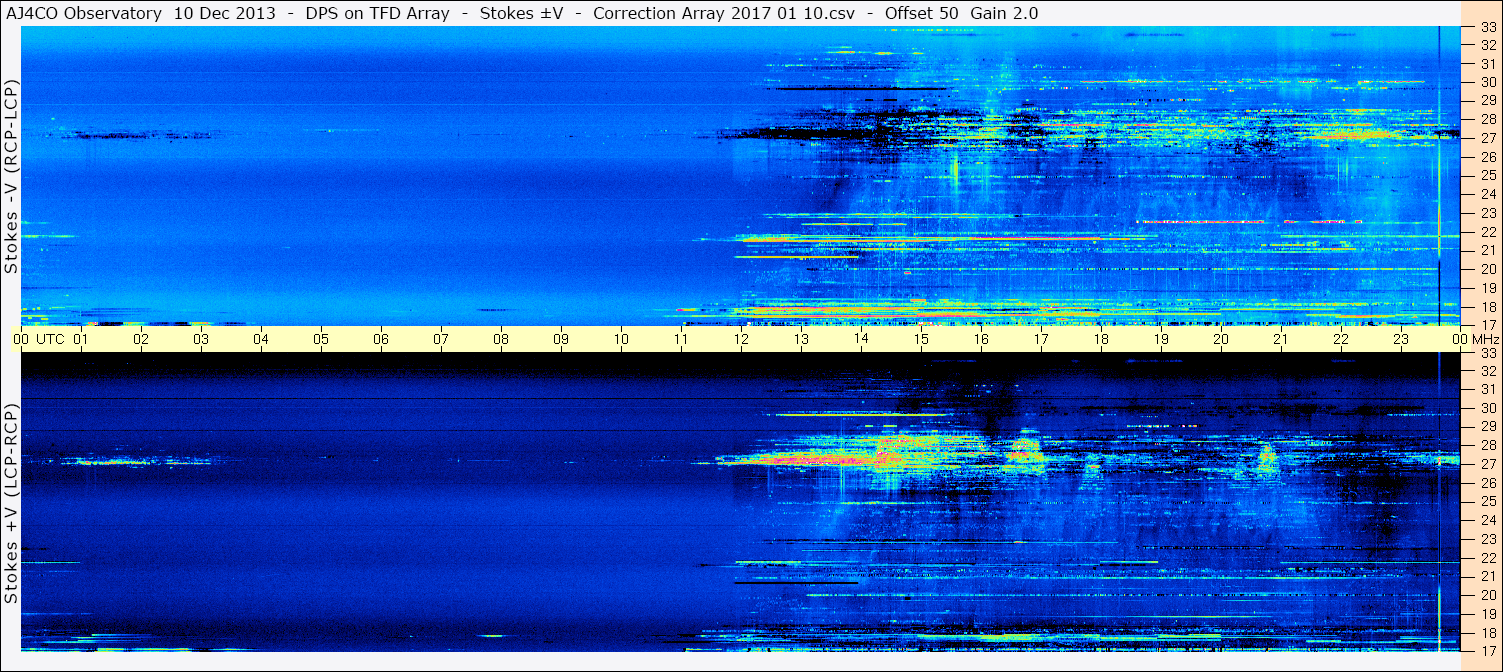The image size is (1503, 672).
Task: Click the 'AJ4CO Observatory' title text
Action: pos(84,13)
